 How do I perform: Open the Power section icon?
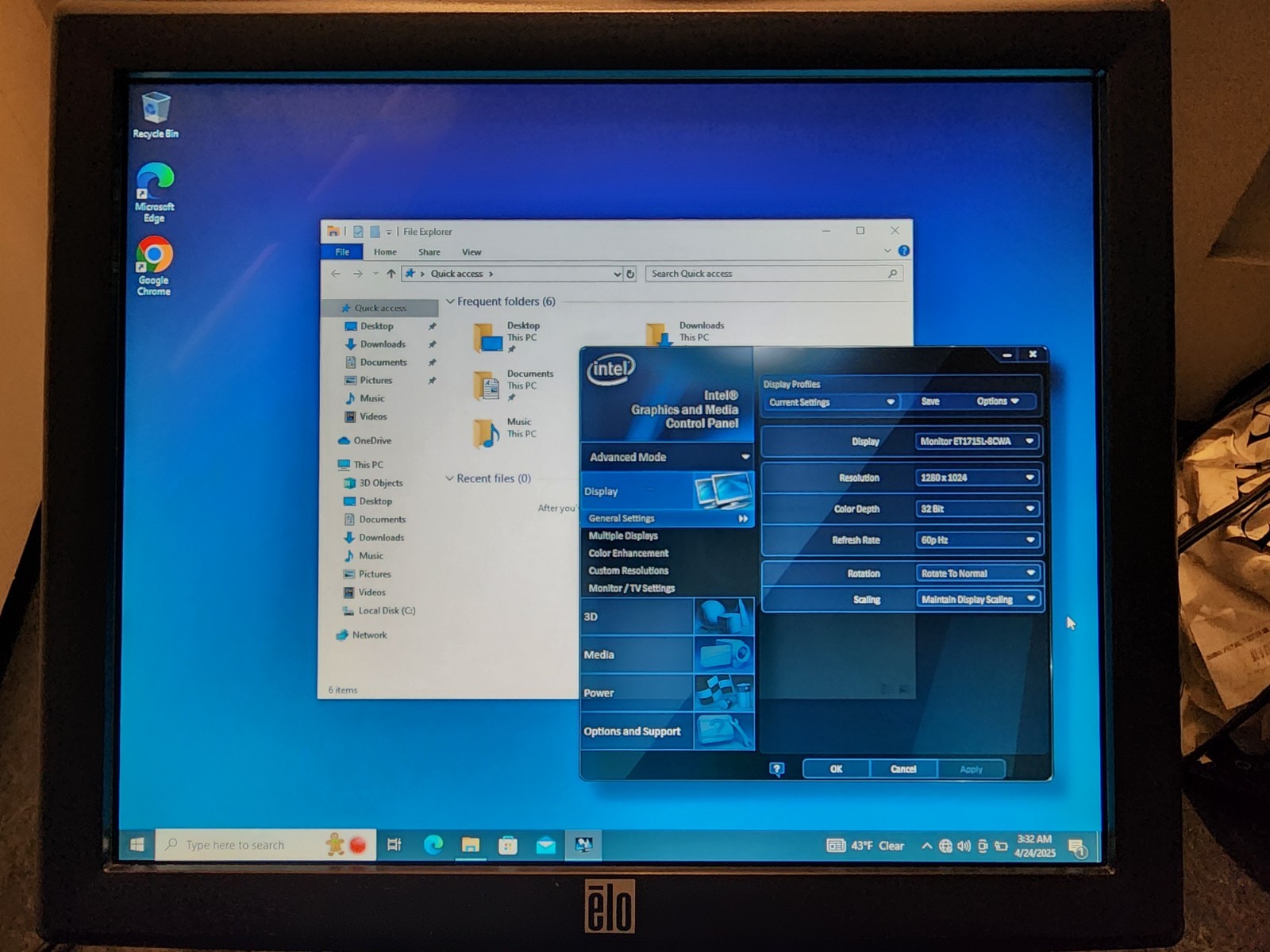pyautogui.click(x=723, y=693)
